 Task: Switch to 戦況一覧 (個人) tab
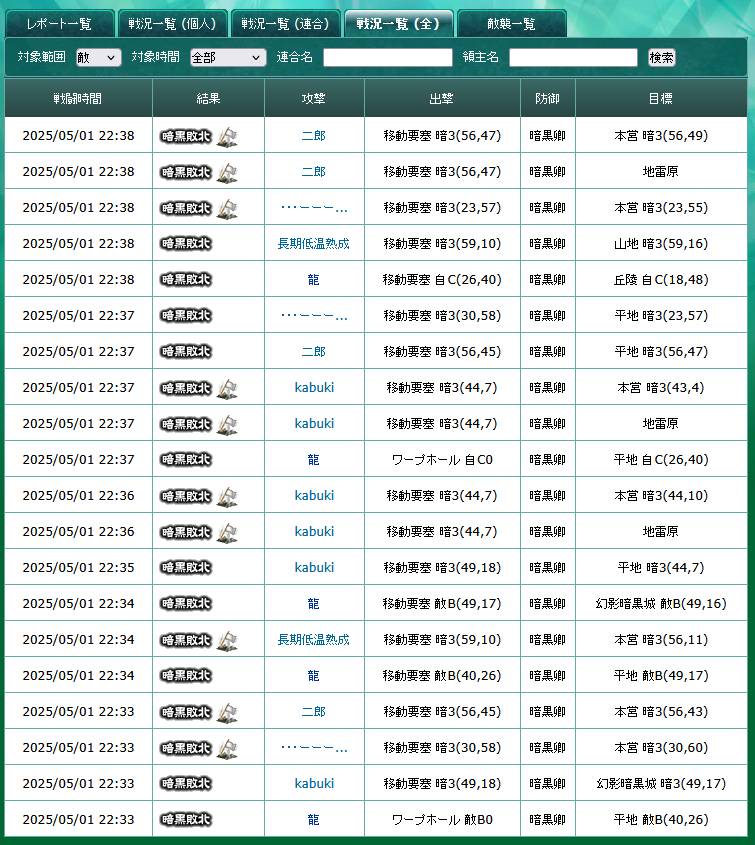tap(172, 24)
